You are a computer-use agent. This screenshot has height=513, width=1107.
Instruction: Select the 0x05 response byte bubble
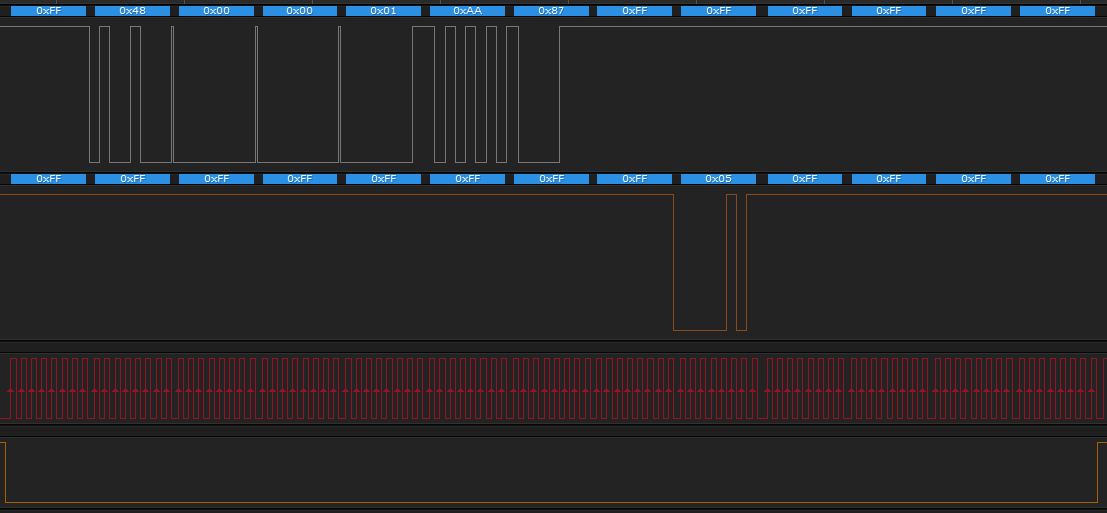719,179
